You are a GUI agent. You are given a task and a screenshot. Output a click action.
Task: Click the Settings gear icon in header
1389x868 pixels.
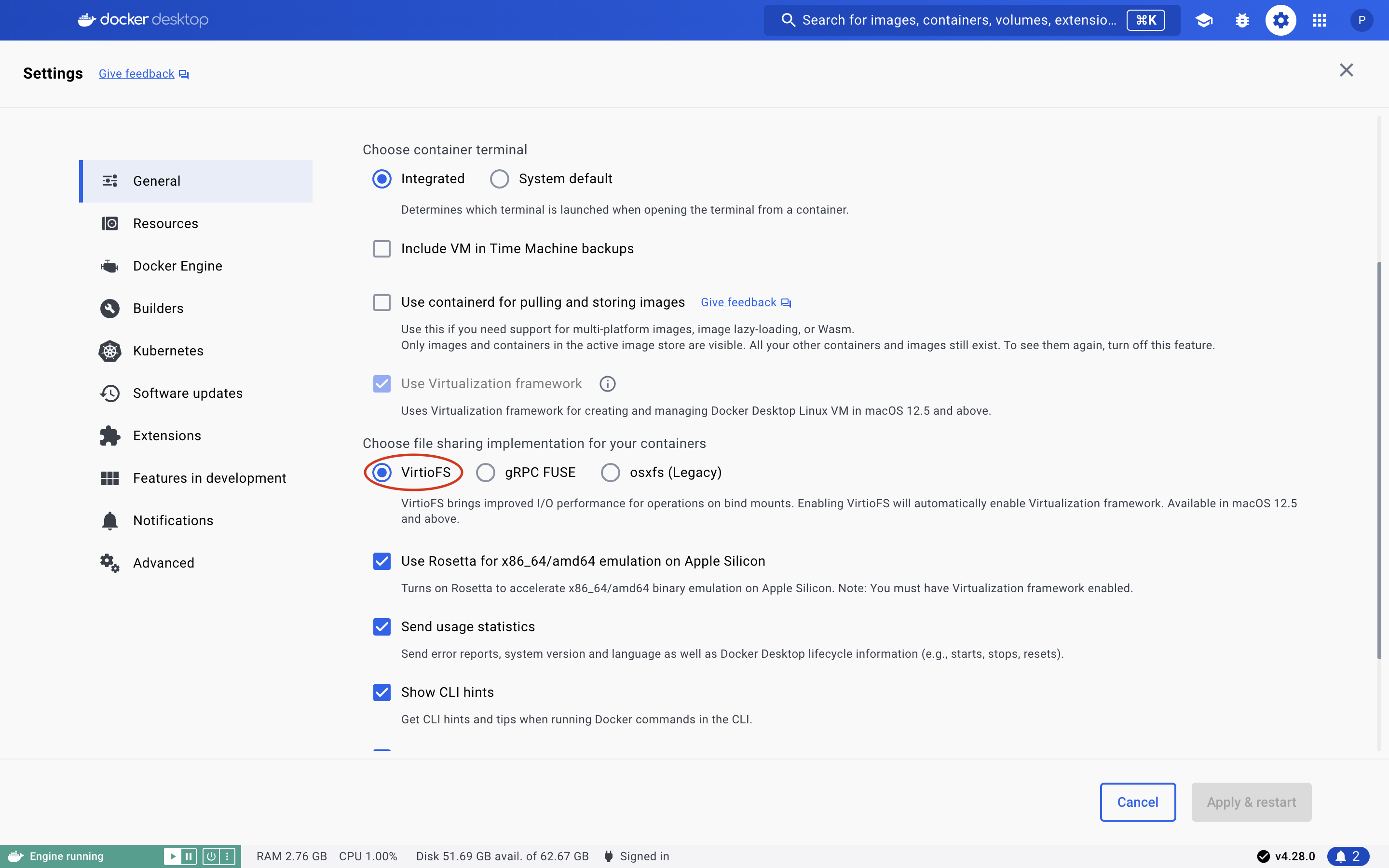pos(1280,20)
